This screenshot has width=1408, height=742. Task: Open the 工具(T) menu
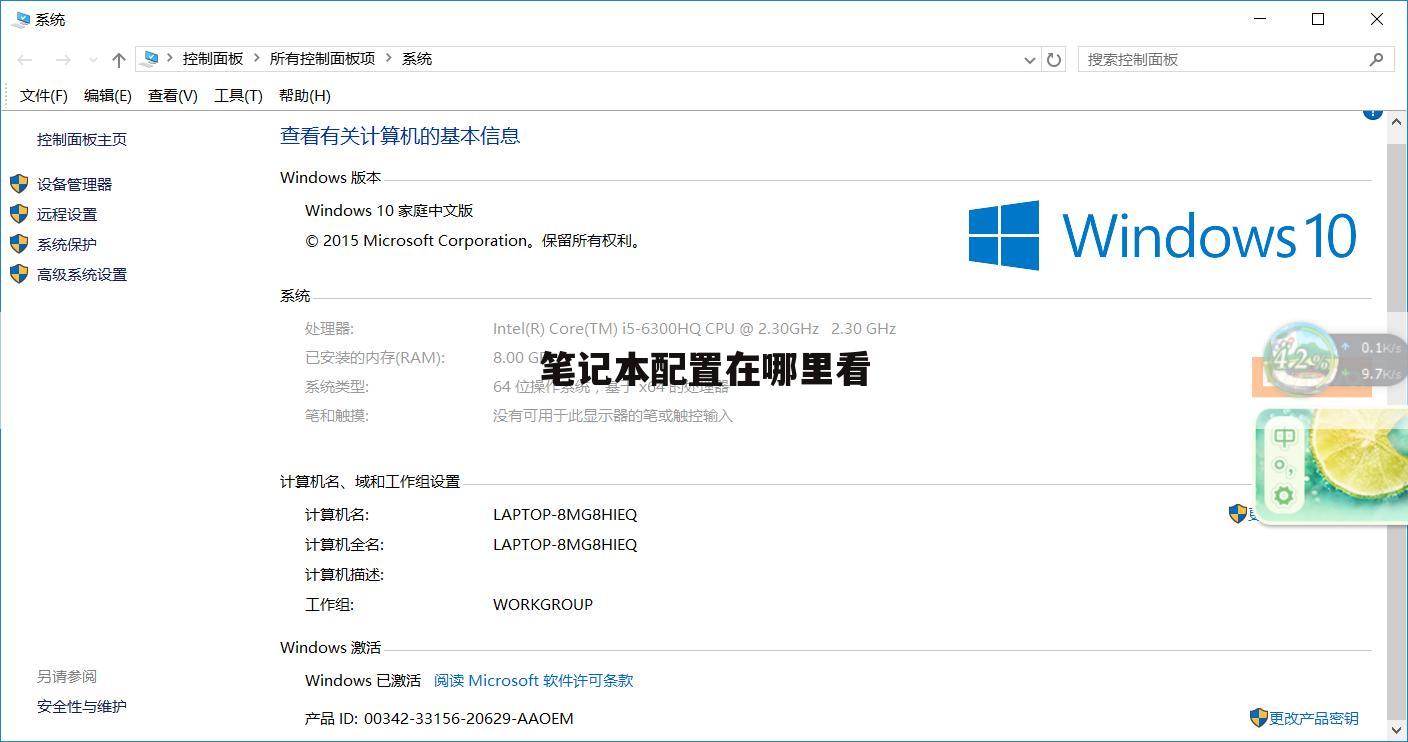pos(238,96)
